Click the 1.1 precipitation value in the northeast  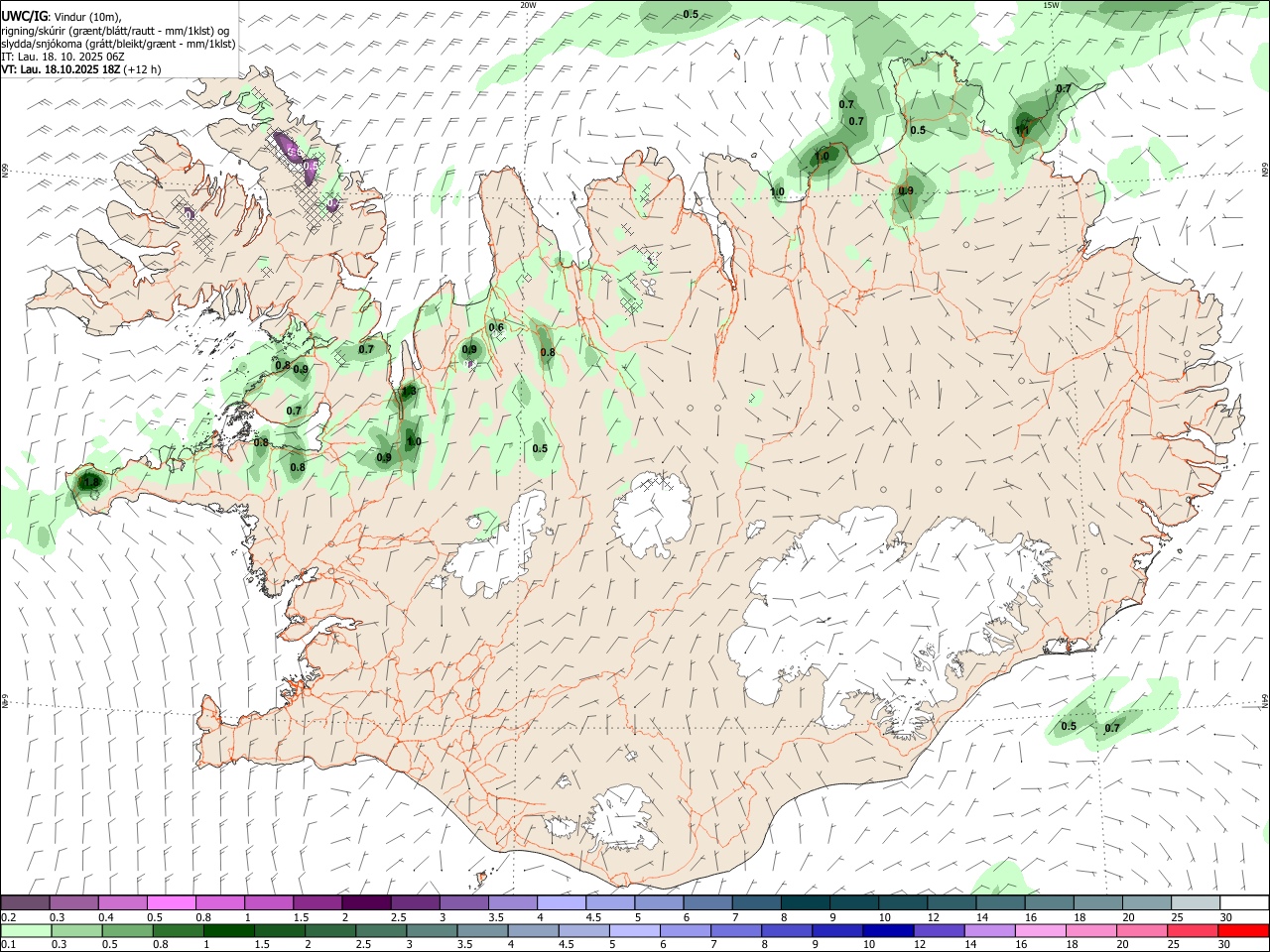pos(1022,129)
